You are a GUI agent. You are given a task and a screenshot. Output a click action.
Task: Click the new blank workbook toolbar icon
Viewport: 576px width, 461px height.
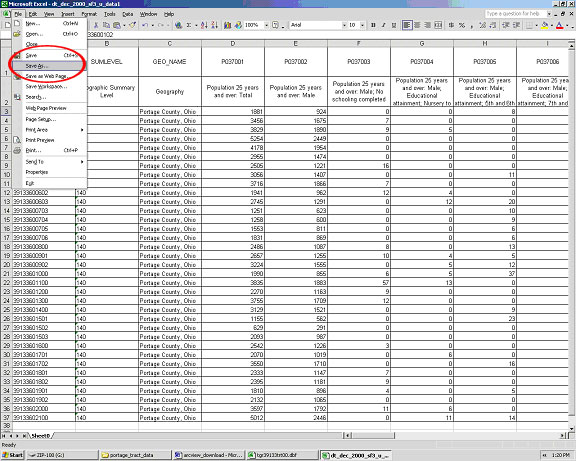pos(7,25)
